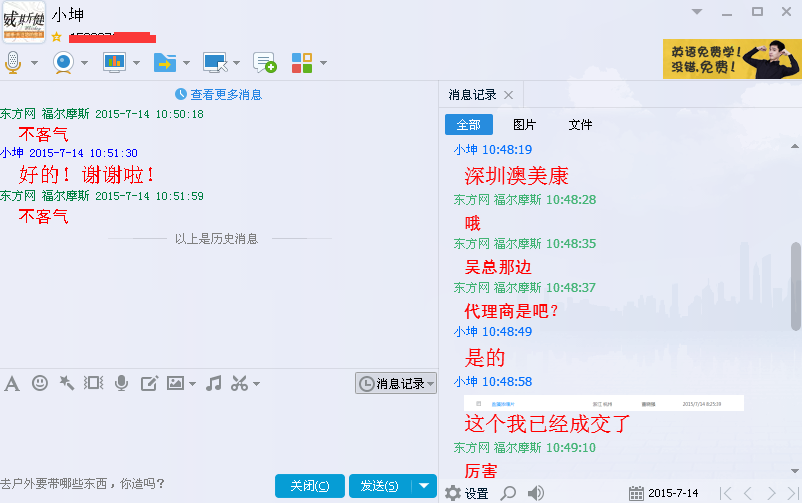Click the font settings letter A icon
Viewport: 802px width, 503px height.
click(x=12, y=383)
